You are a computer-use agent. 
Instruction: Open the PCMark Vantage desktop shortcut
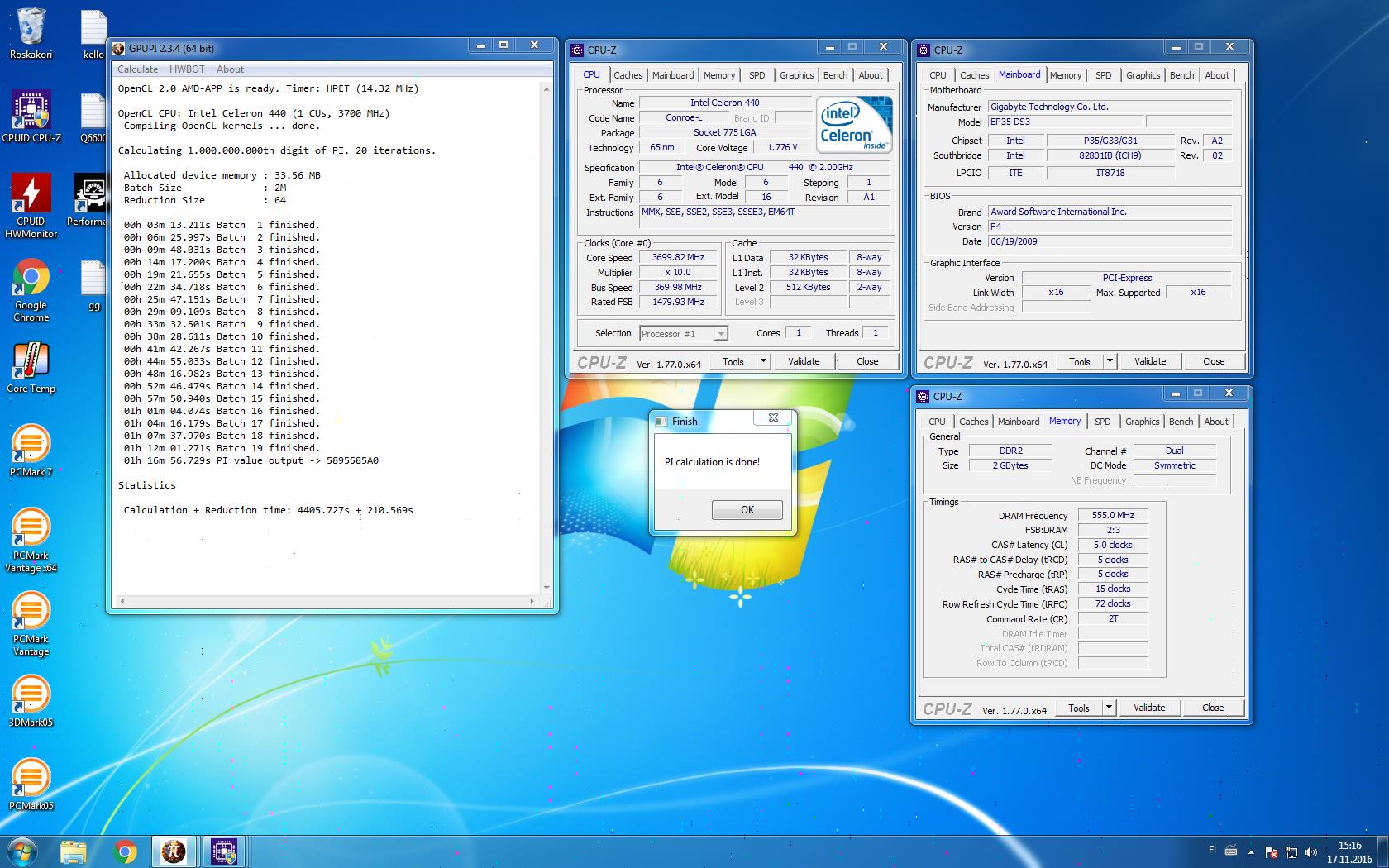(x=31, y=623)
